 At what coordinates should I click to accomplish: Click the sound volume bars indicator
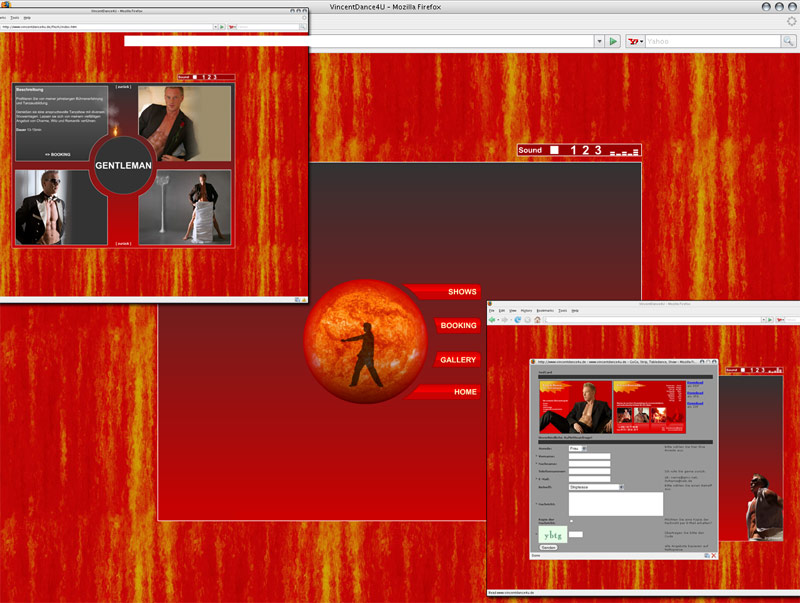(x=624, y=151)
